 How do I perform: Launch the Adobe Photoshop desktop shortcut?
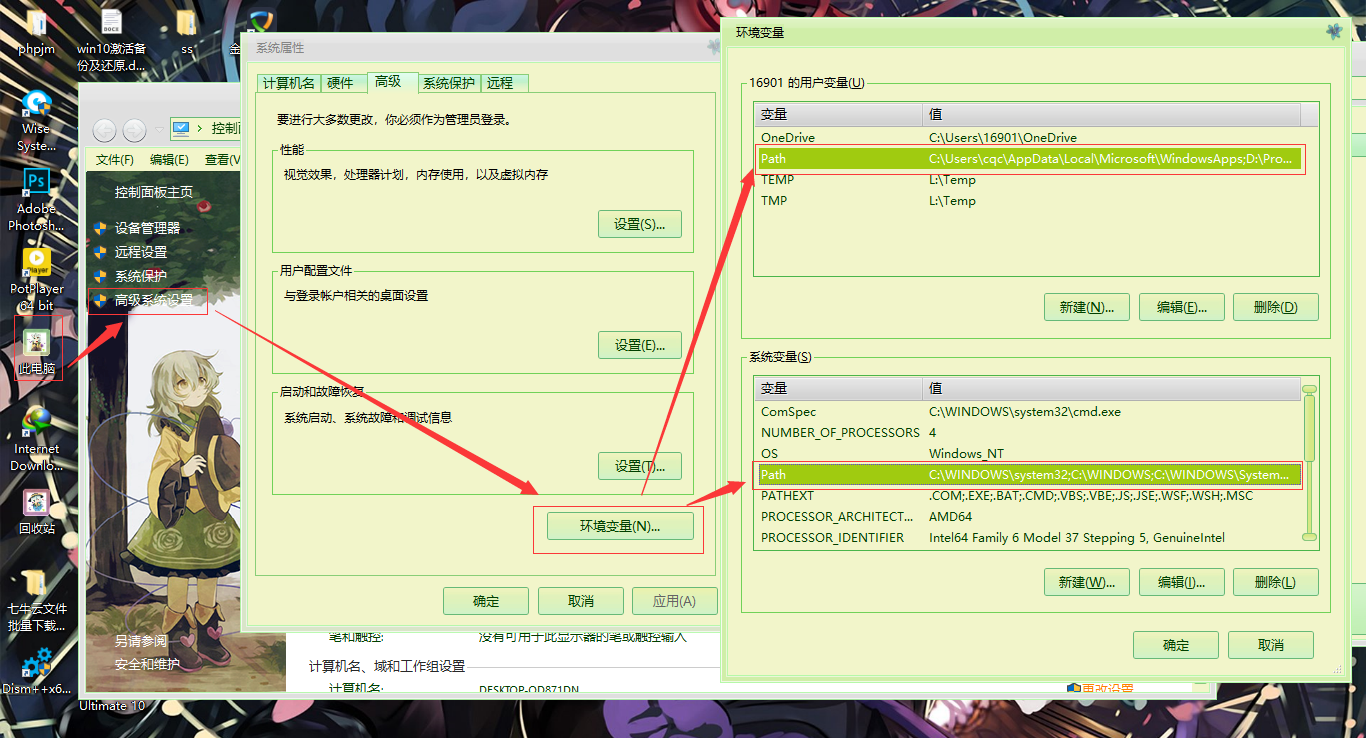coord(36,199)
